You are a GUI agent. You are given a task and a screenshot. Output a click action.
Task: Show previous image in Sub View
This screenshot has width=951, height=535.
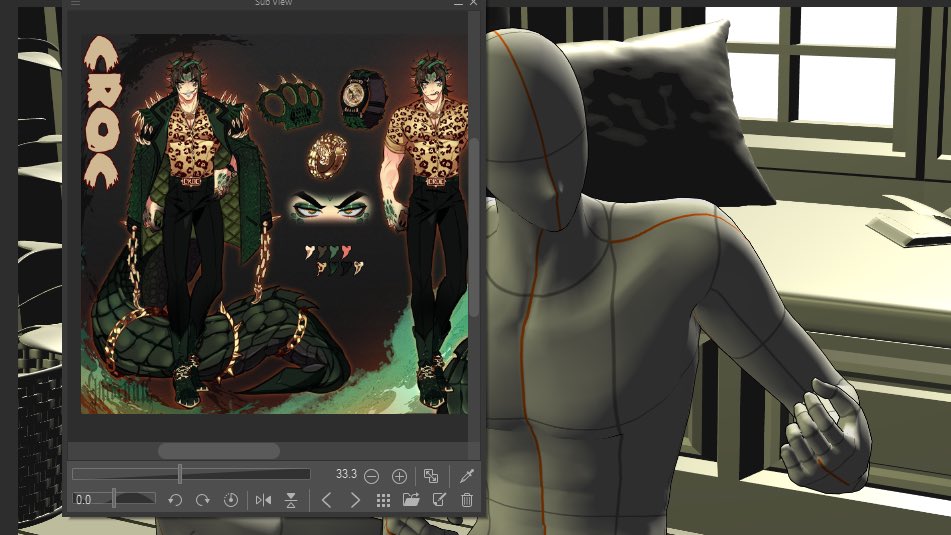[x=326, y=500]
